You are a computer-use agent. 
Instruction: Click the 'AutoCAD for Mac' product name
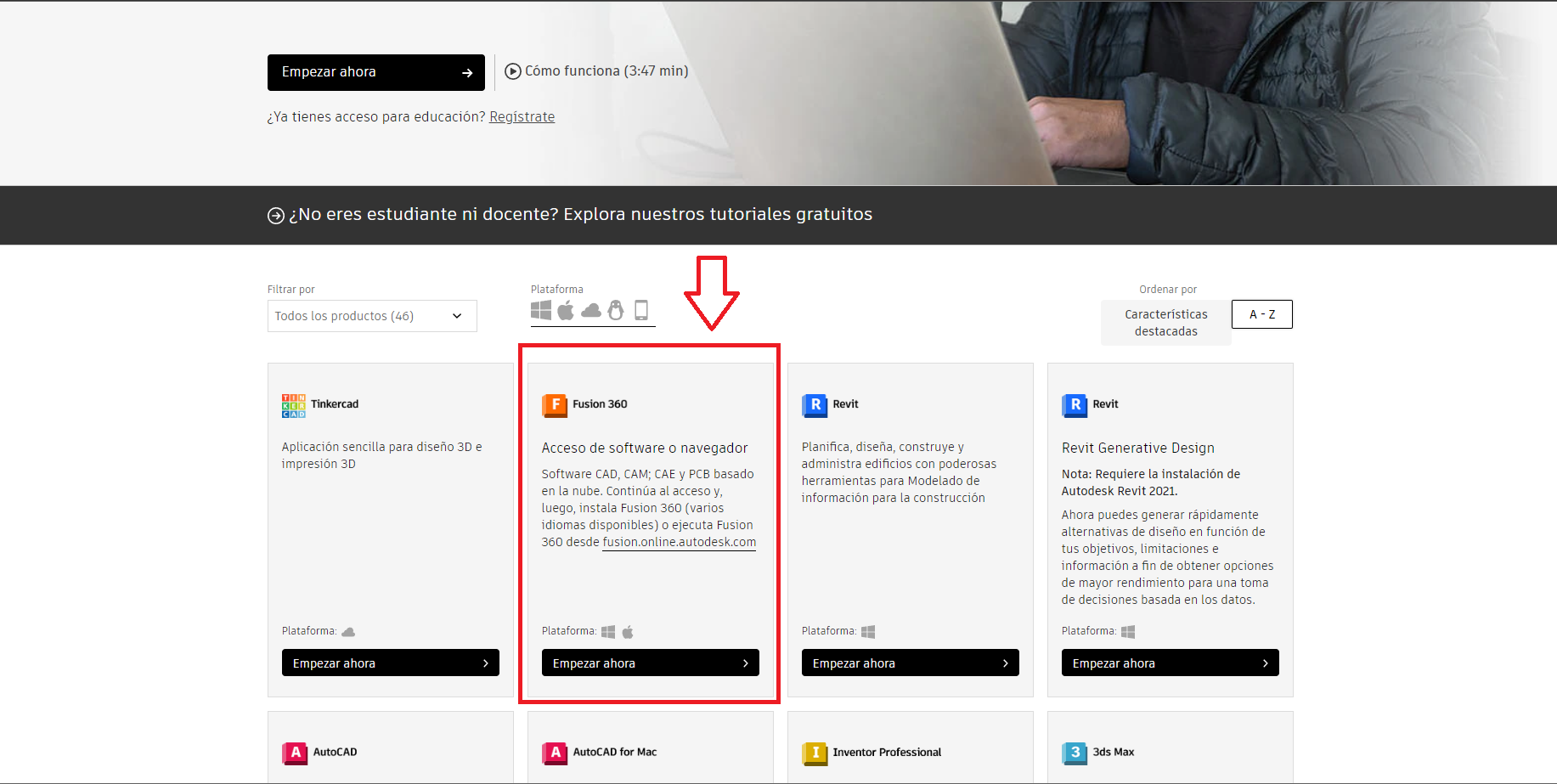(615, 753)
